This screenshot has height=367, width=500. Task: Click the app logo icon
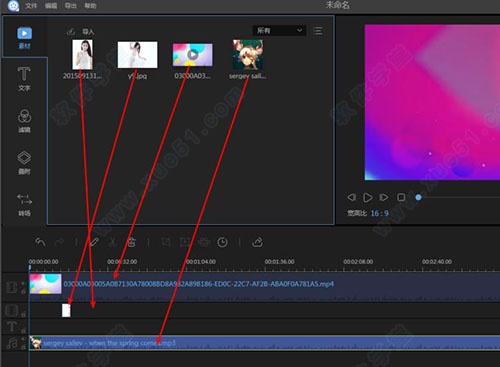coord(13,6)
